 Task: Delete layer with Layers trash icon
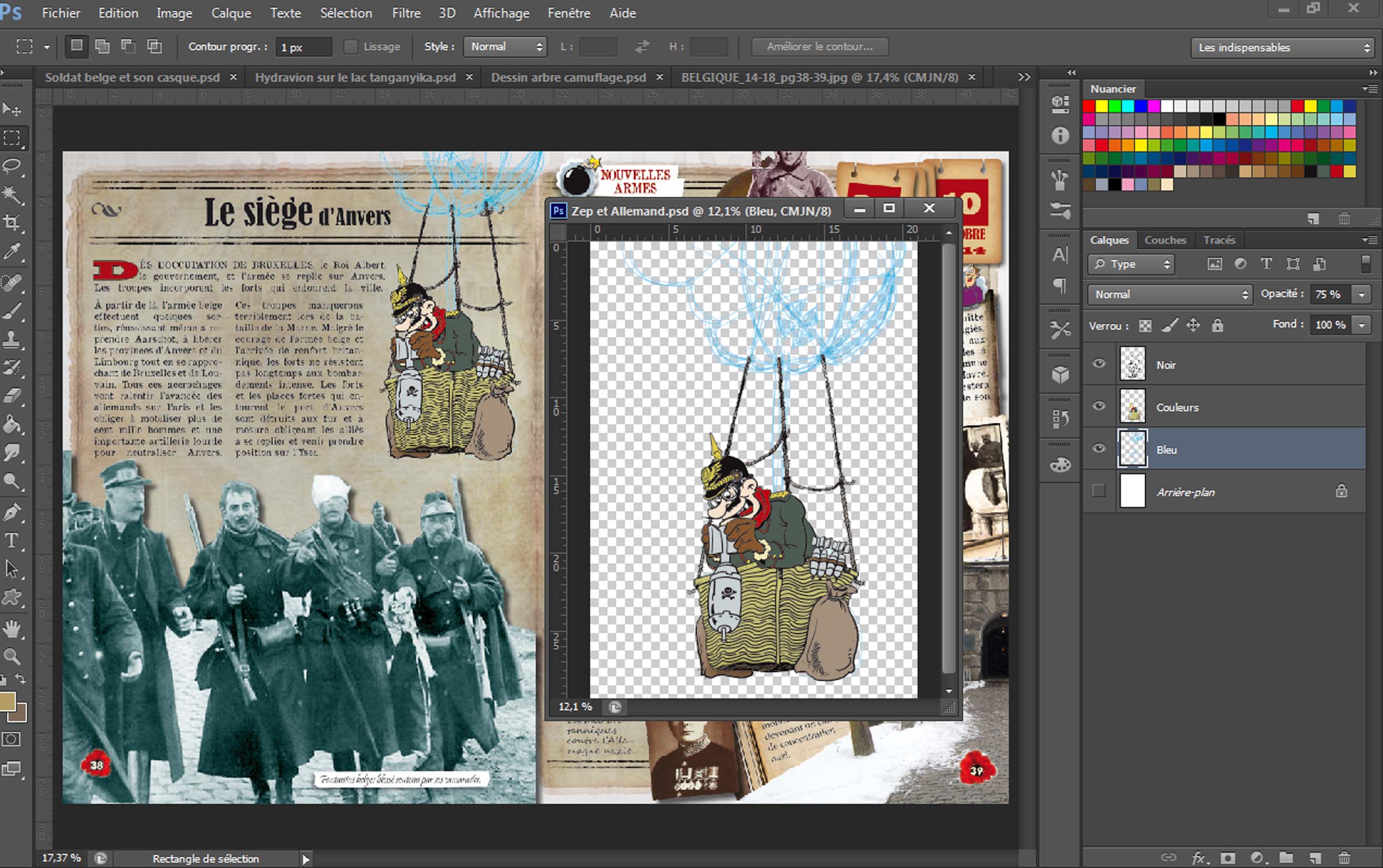(1344, 857)
